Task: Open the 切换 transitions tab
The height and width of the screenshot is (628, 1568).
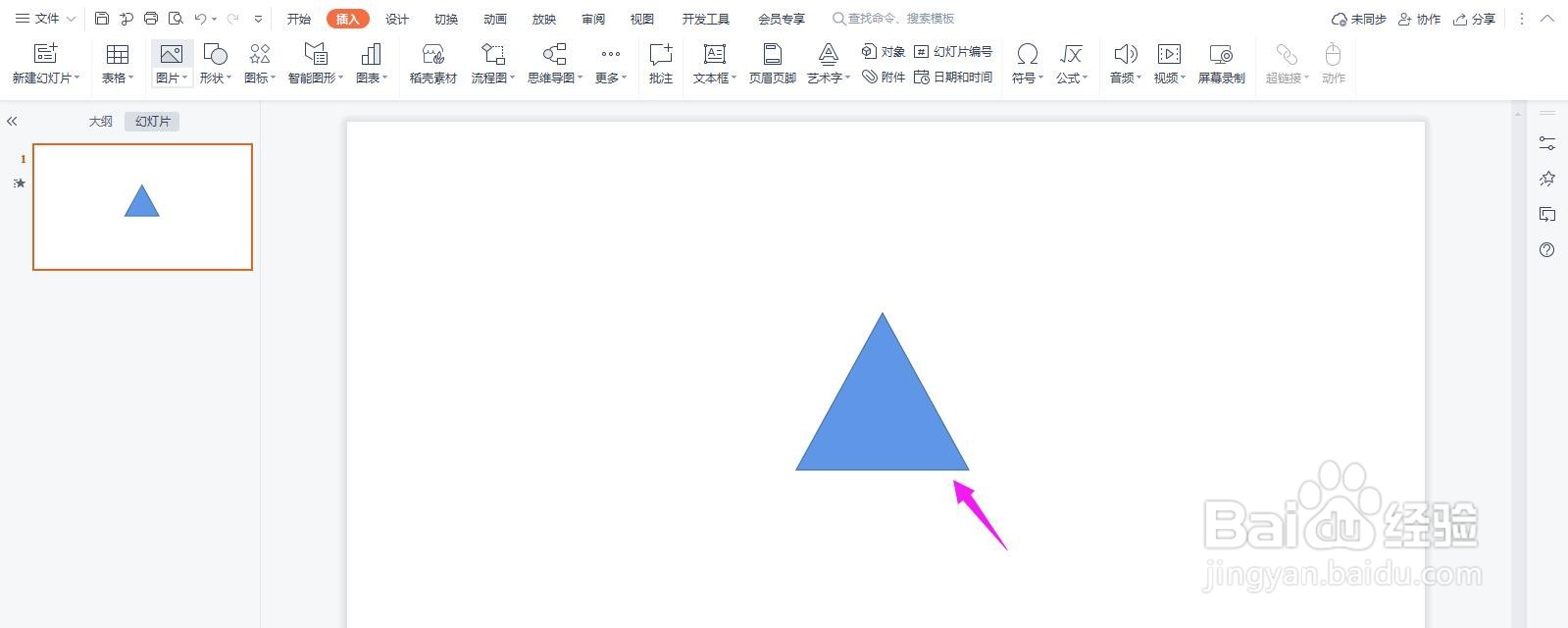Action: point(446,19)
